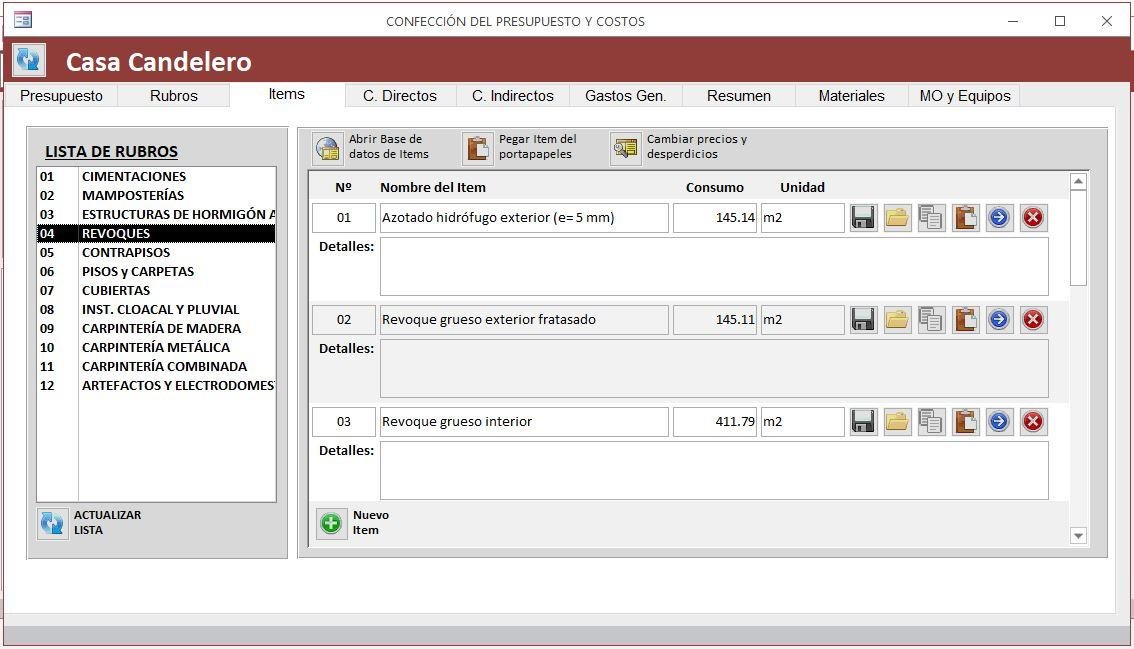Click the app icon in the title bar

point(22,20)
